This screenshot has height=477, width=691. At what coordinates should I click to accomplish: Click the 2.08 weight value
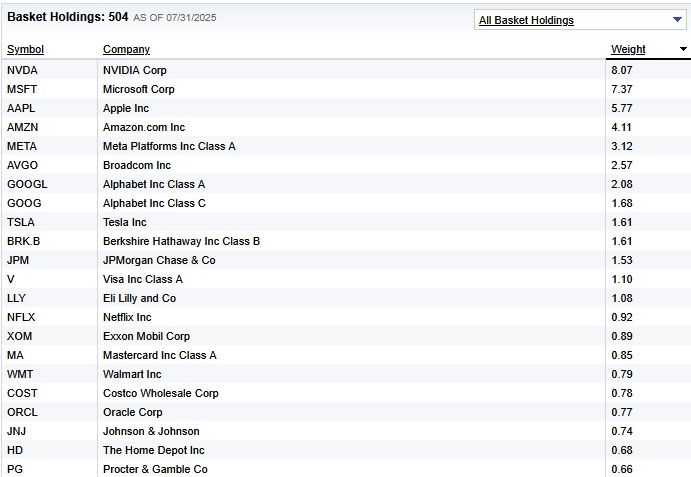(622, 184)
